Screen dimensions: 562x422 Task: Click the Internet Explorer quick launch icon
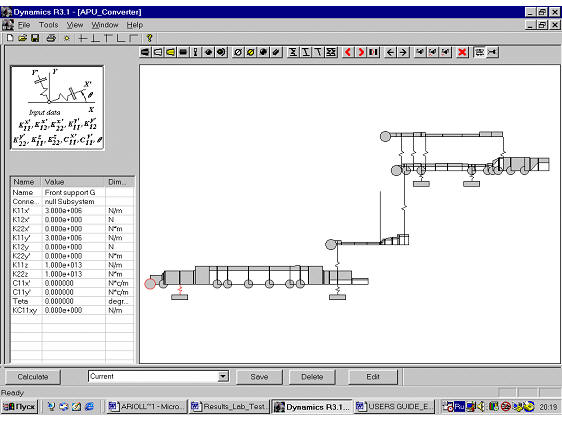(90, 407)
